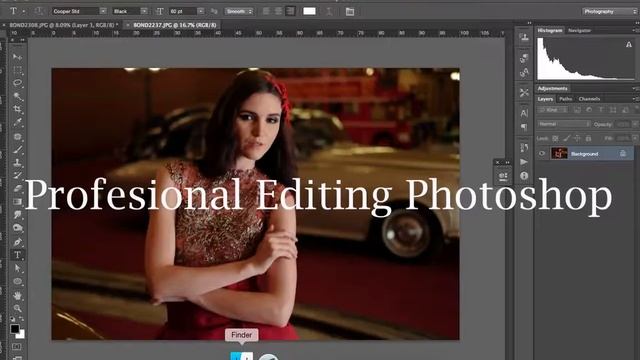
Task: Click the histogram cached data warning icon
Action: pyautogui.click(x=629, y=44)
